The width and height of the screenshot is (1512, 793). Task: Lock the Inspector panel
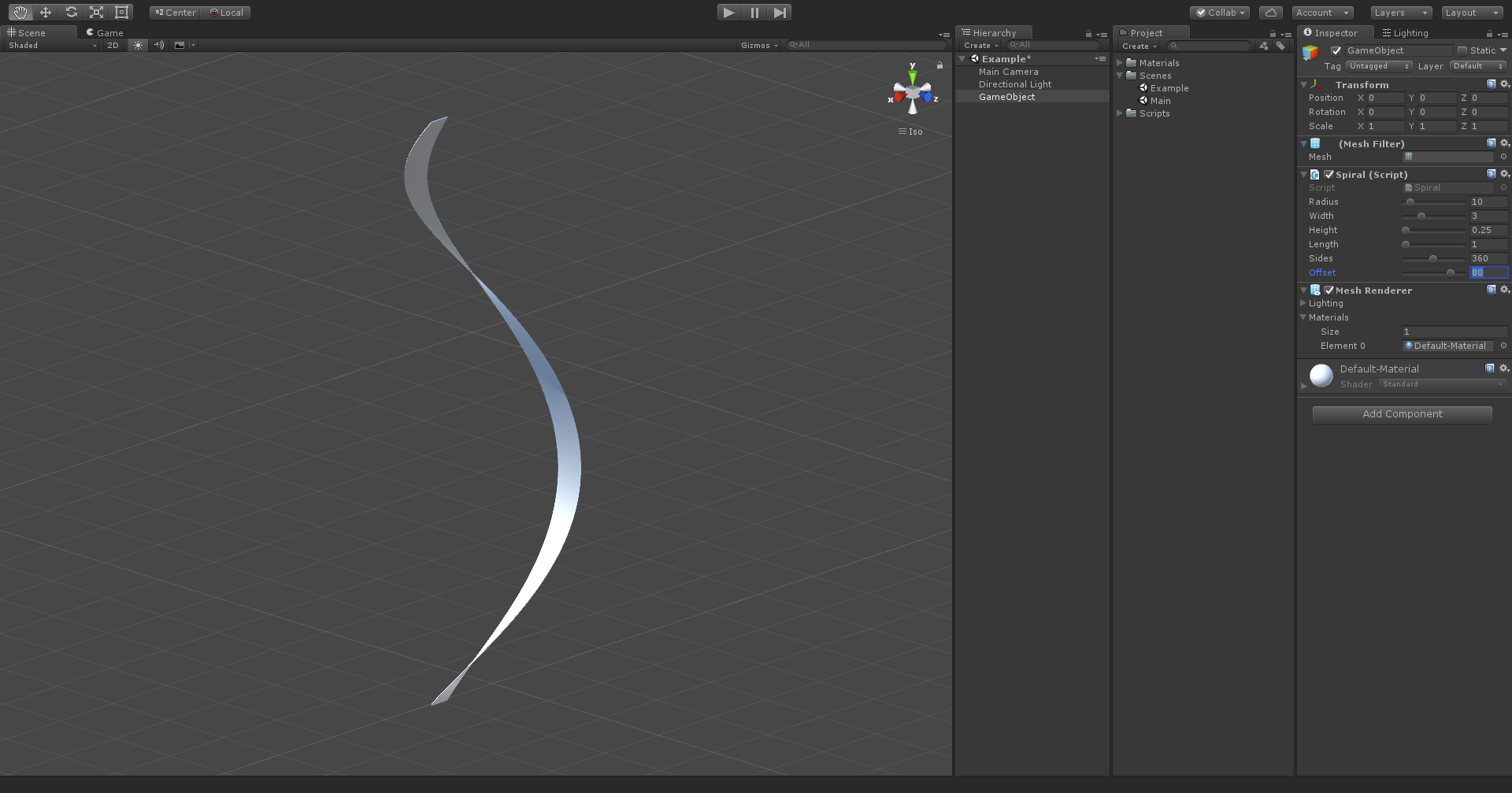[1489, 34]
